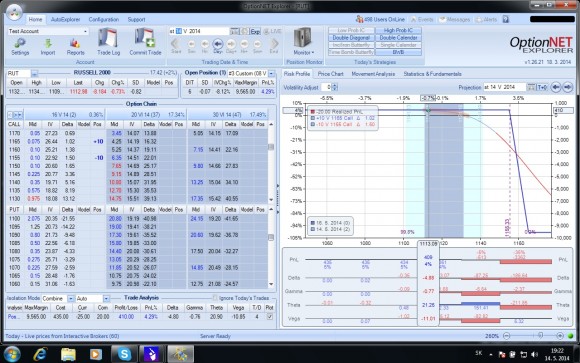
Task: Click the zoom slider in status bar
Action: point(540,336)
